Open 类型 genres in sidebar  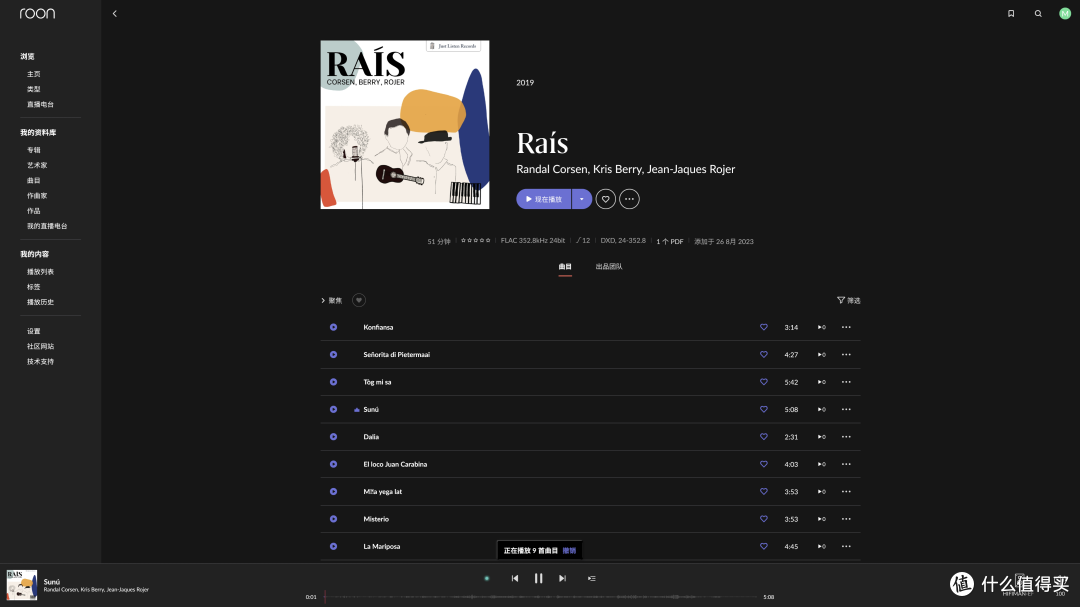coord(34,90)
